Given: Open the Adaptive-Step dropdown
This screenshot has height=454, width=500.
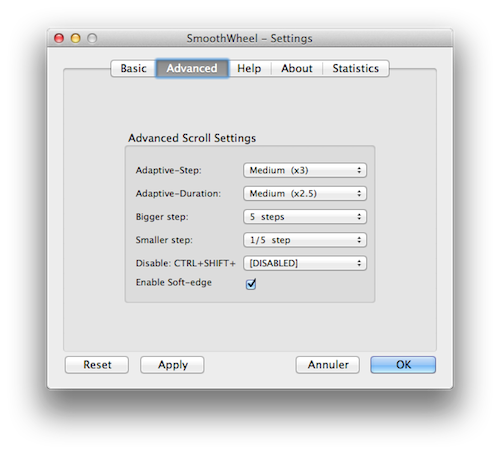Looking at the screenshot, I should tap(305, 170).
